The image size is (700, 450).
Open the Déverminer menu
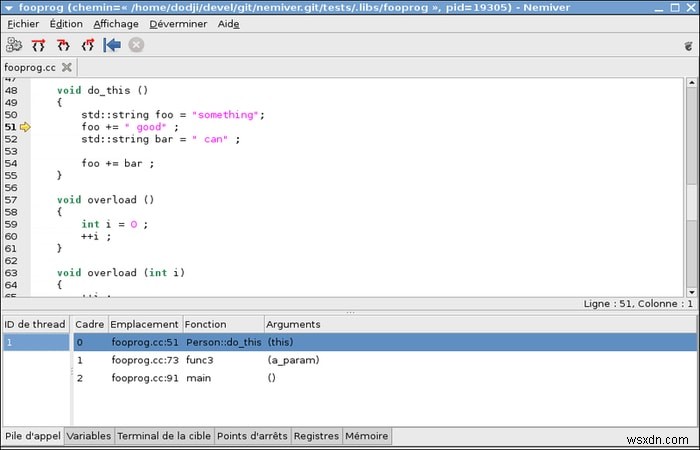click(x=178, y=24)
